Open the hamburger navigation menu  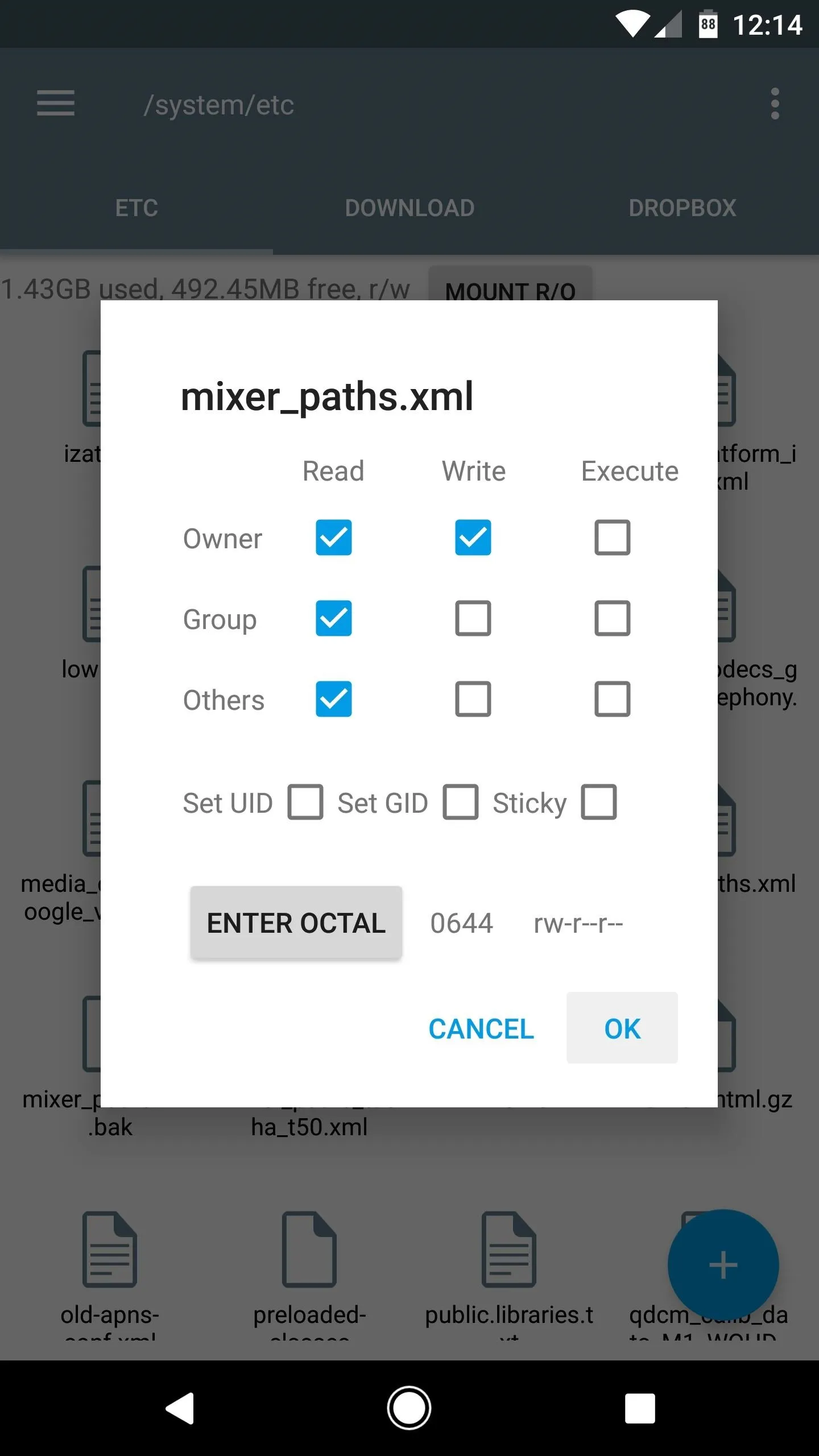55,104
